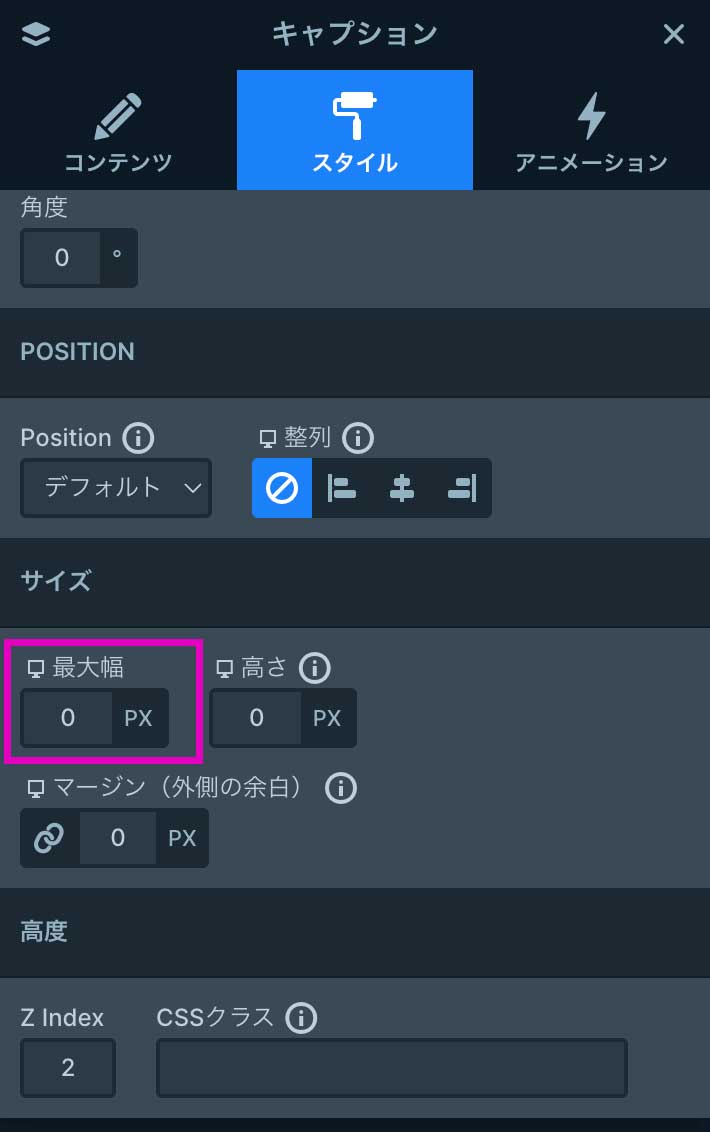
Task: Toggle the margin link icon
Action: 49,838
